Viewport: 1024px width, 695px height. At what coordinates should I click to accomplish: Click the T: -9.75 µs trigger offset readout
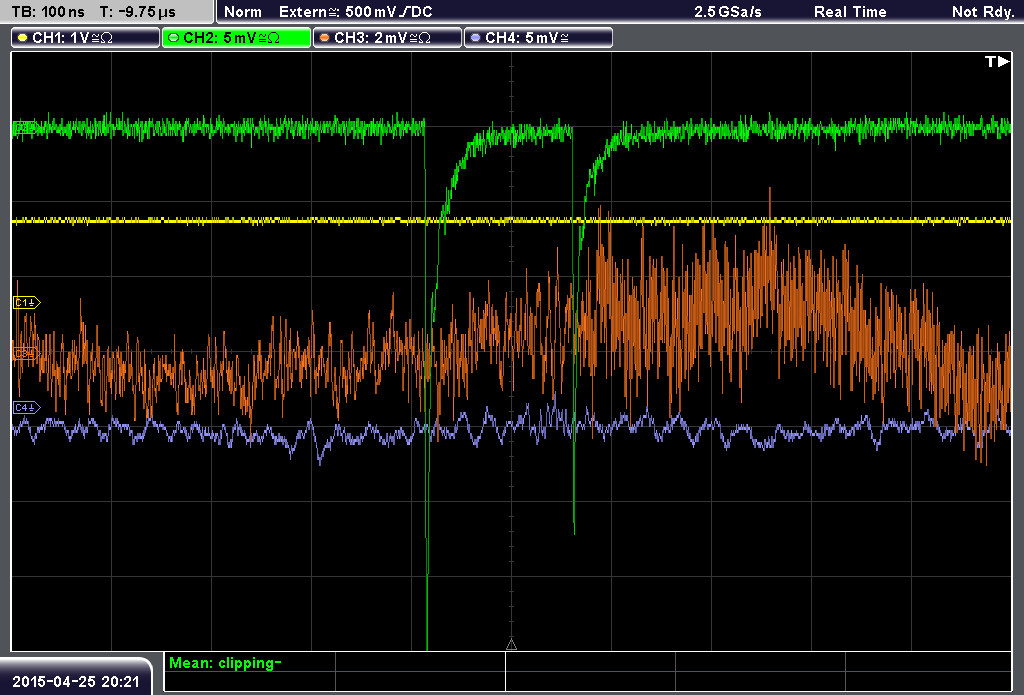pyautogui.click(x=138, y=12)
